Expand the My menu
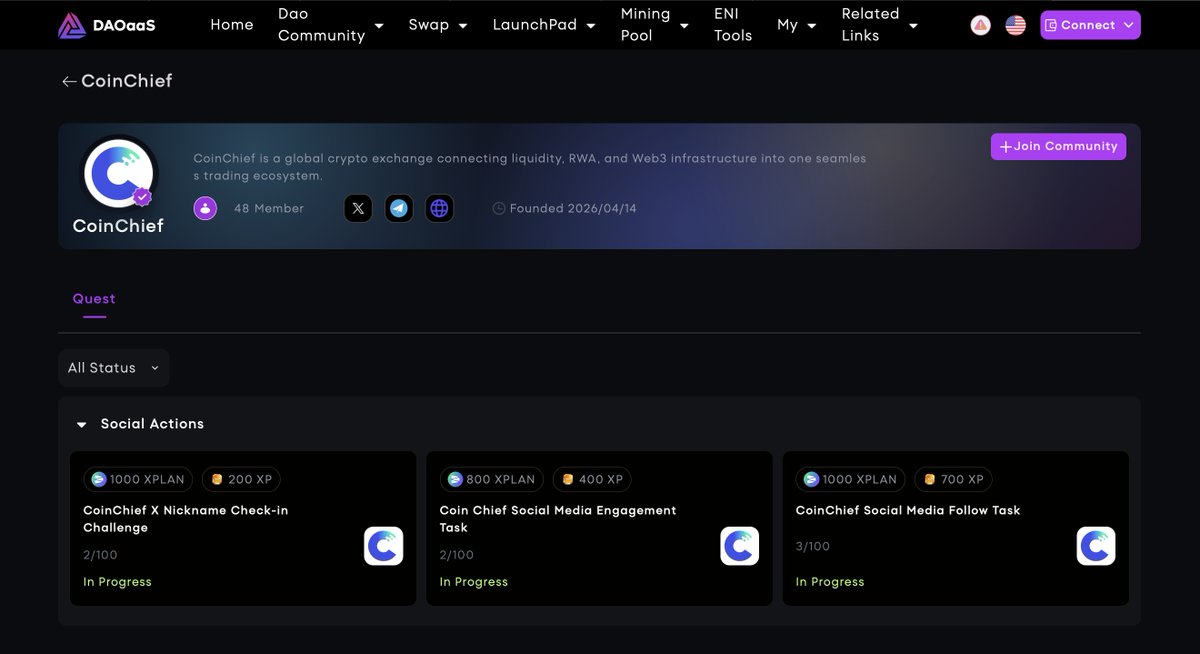This screenshot has height=654, width=1200. click(797, 25)
